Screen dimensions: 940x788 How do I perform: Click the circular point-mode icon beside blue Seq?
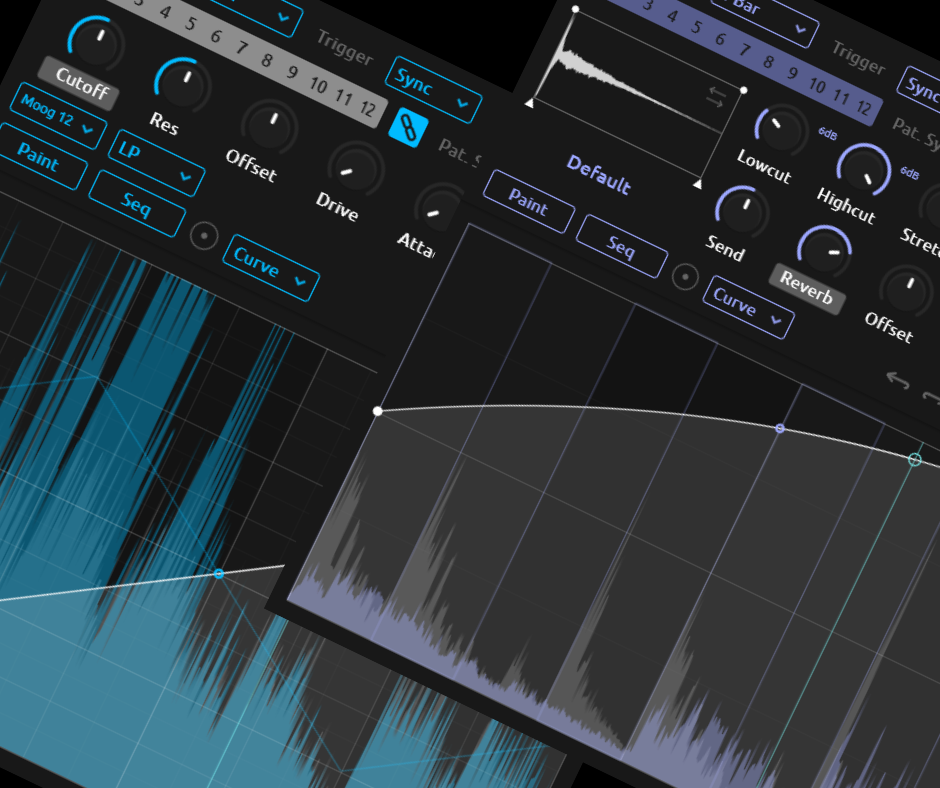click(204, 235)
